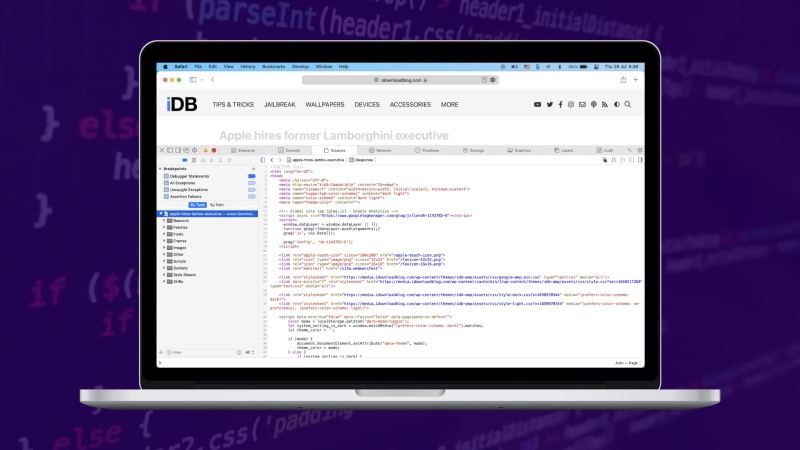Open the Auto — Page context dropdown
This screenshot has width=800, height=450.
pyautogui.click(x=628, y=363)
